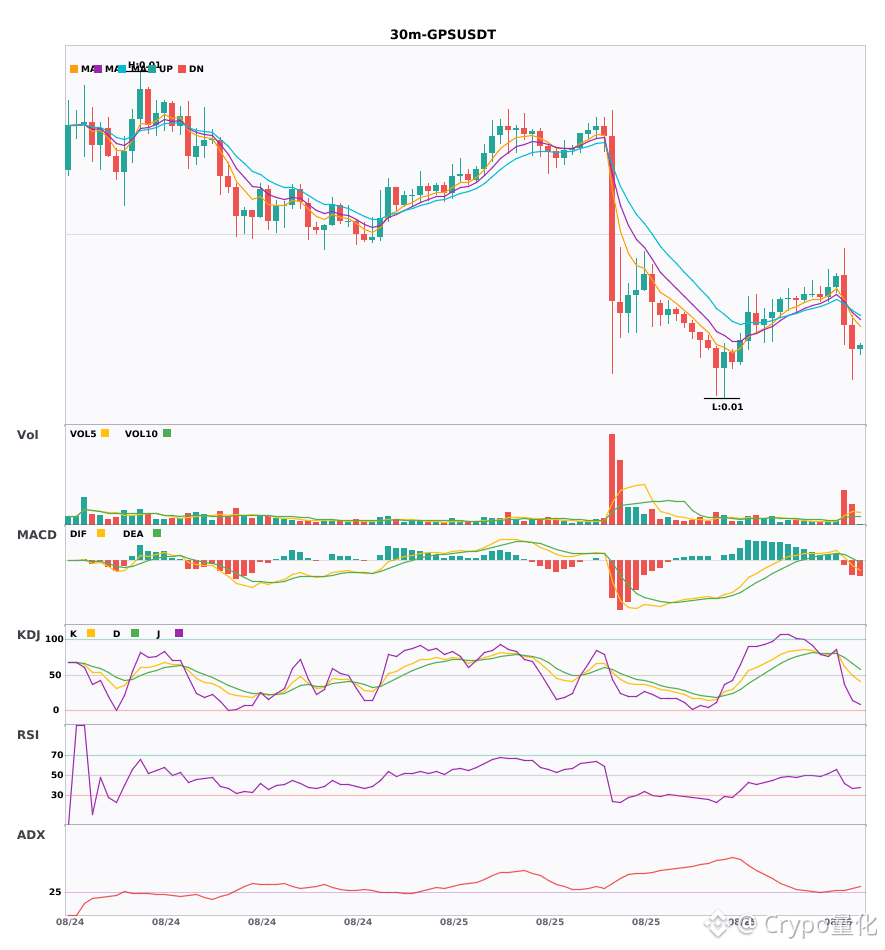Select the VOL10 green legend swatch
Image resolution: width=885 pixels, height=950 pixels.
coord(167,433)
